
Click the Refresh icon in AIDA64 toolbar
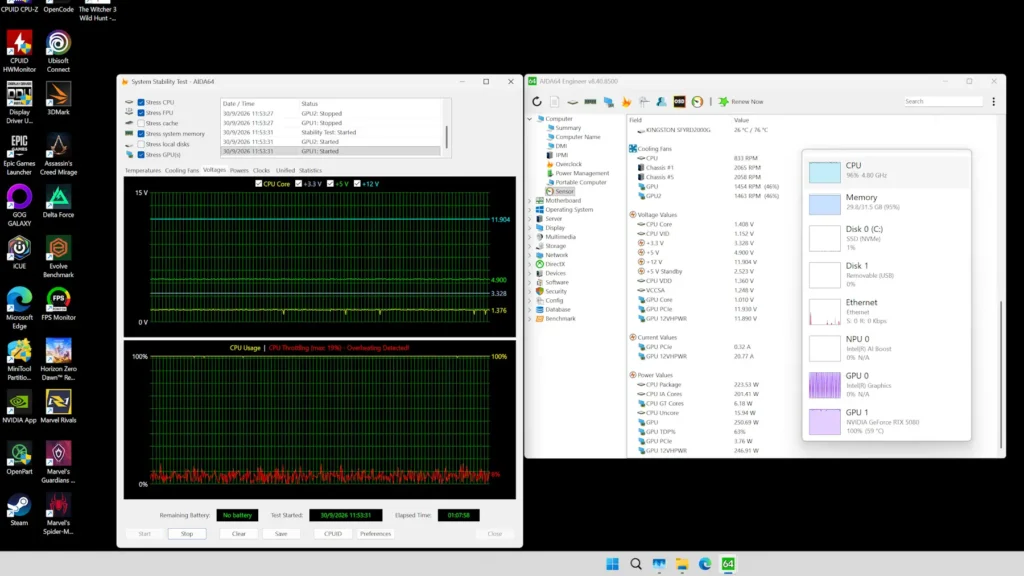[x=537, y=102]
